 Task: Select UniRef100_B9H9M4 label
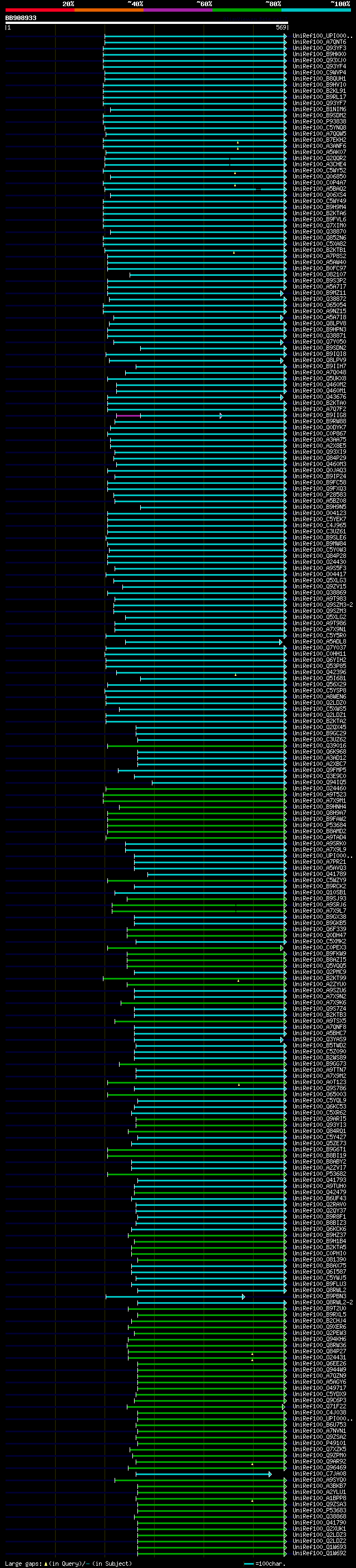coord(319,207)
